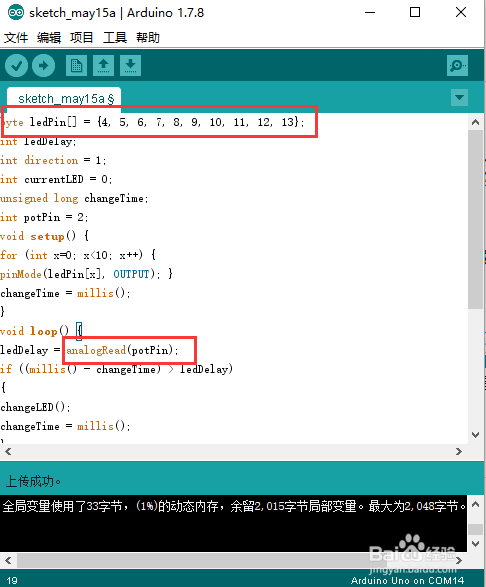Click editor vertical scrollbar thumb
486x587 pixels.
476,220
